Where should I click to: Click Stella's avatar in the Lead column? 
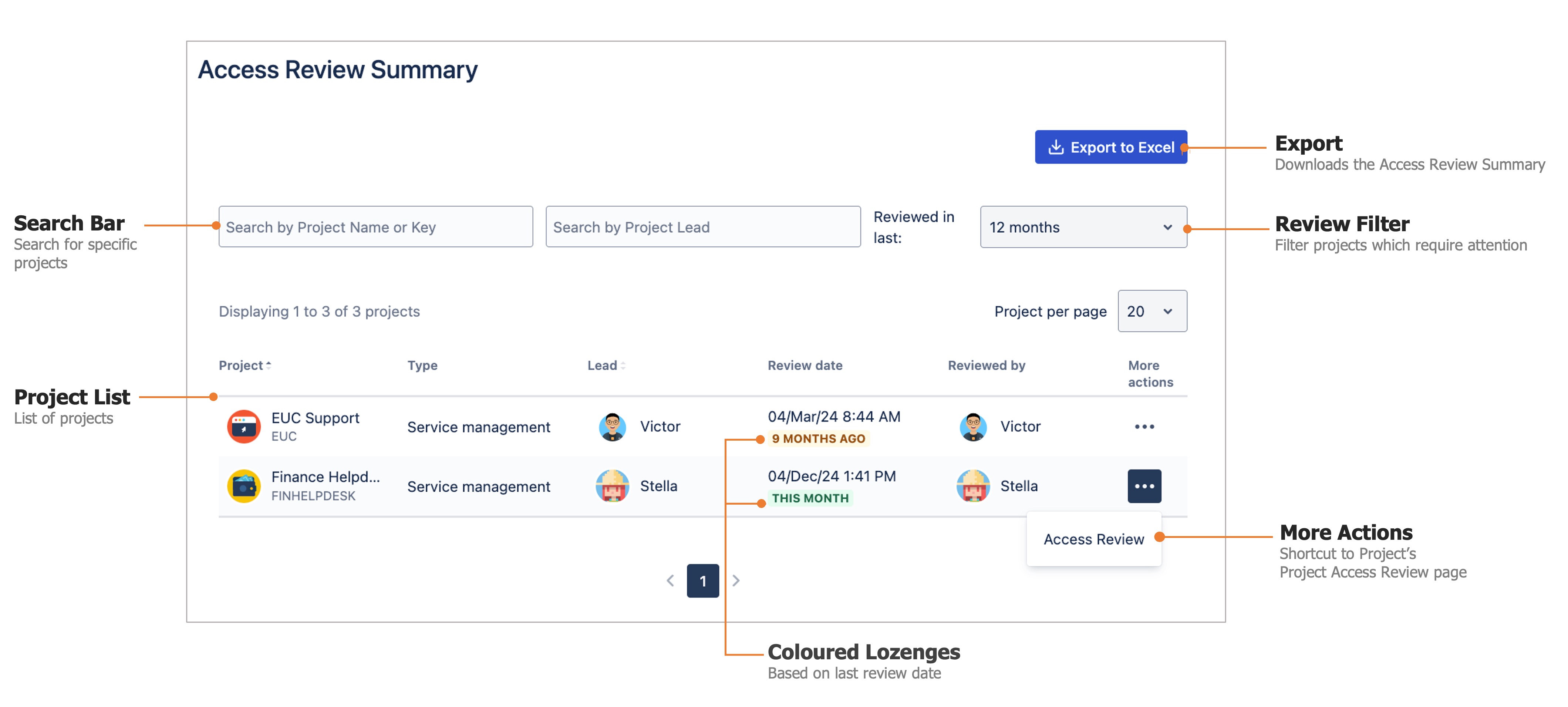pyautogui.click(x=612, y=485)
